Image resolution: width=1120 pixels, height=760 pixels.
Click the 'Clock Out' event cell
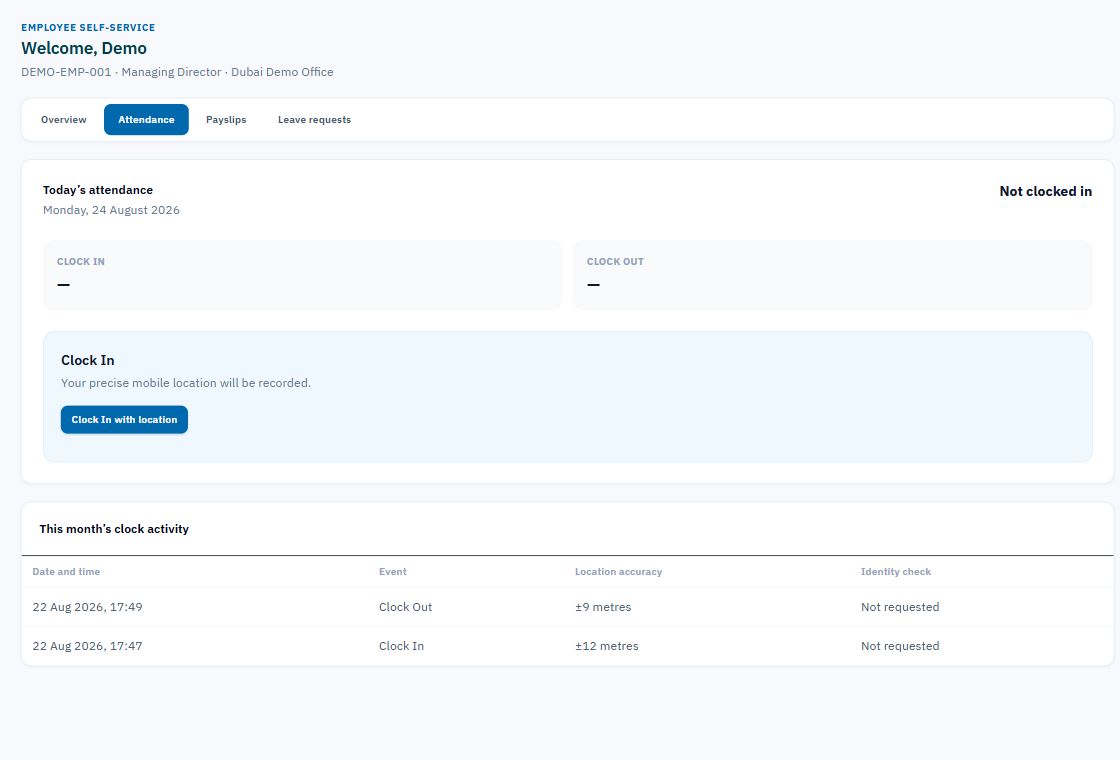[x=406, y=607]
